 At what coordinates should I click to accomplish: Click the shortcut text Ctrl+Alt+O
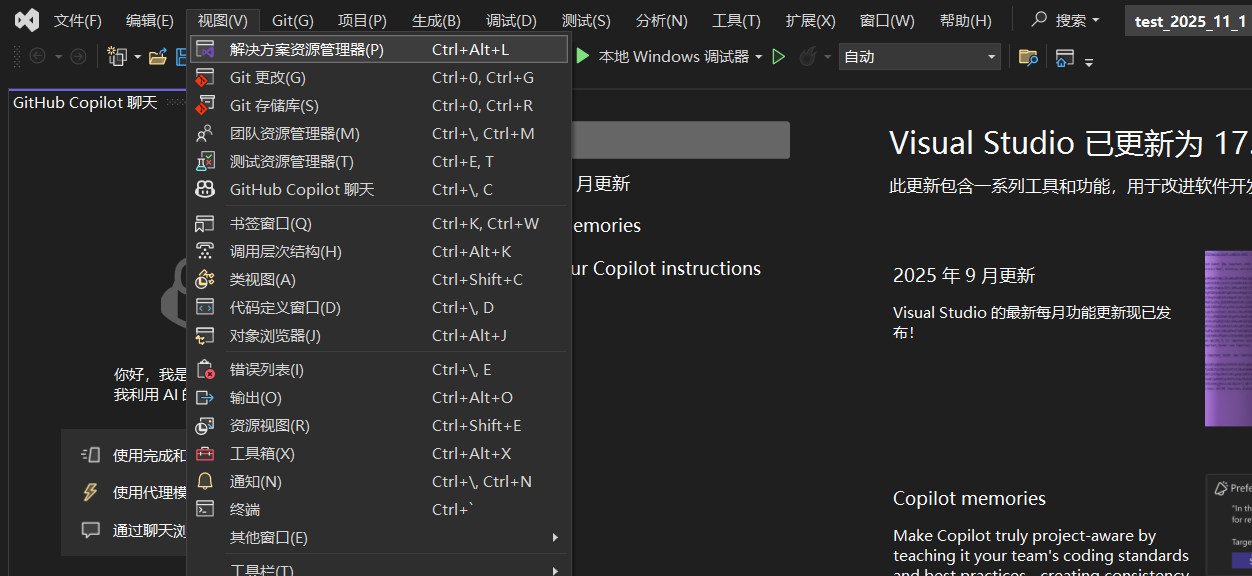(472, 397)
